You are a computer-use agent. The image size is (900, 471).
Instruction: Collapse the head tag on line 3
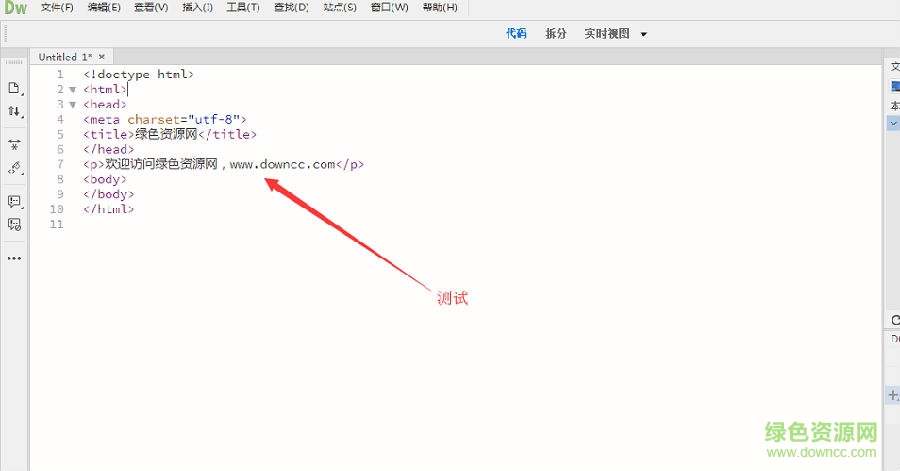pyautogui.click(x=72, y=105)
